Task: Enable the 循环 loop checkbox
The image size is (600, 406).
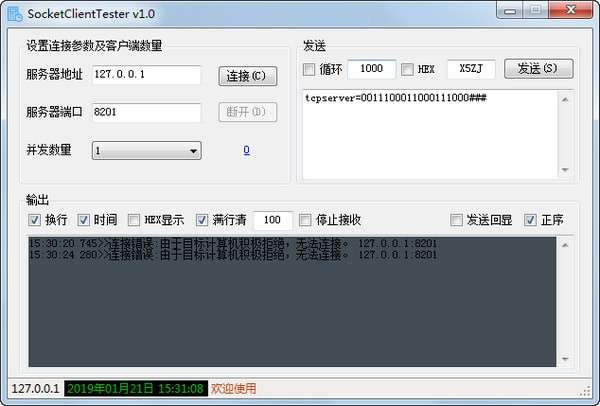Action: [309, 70]
